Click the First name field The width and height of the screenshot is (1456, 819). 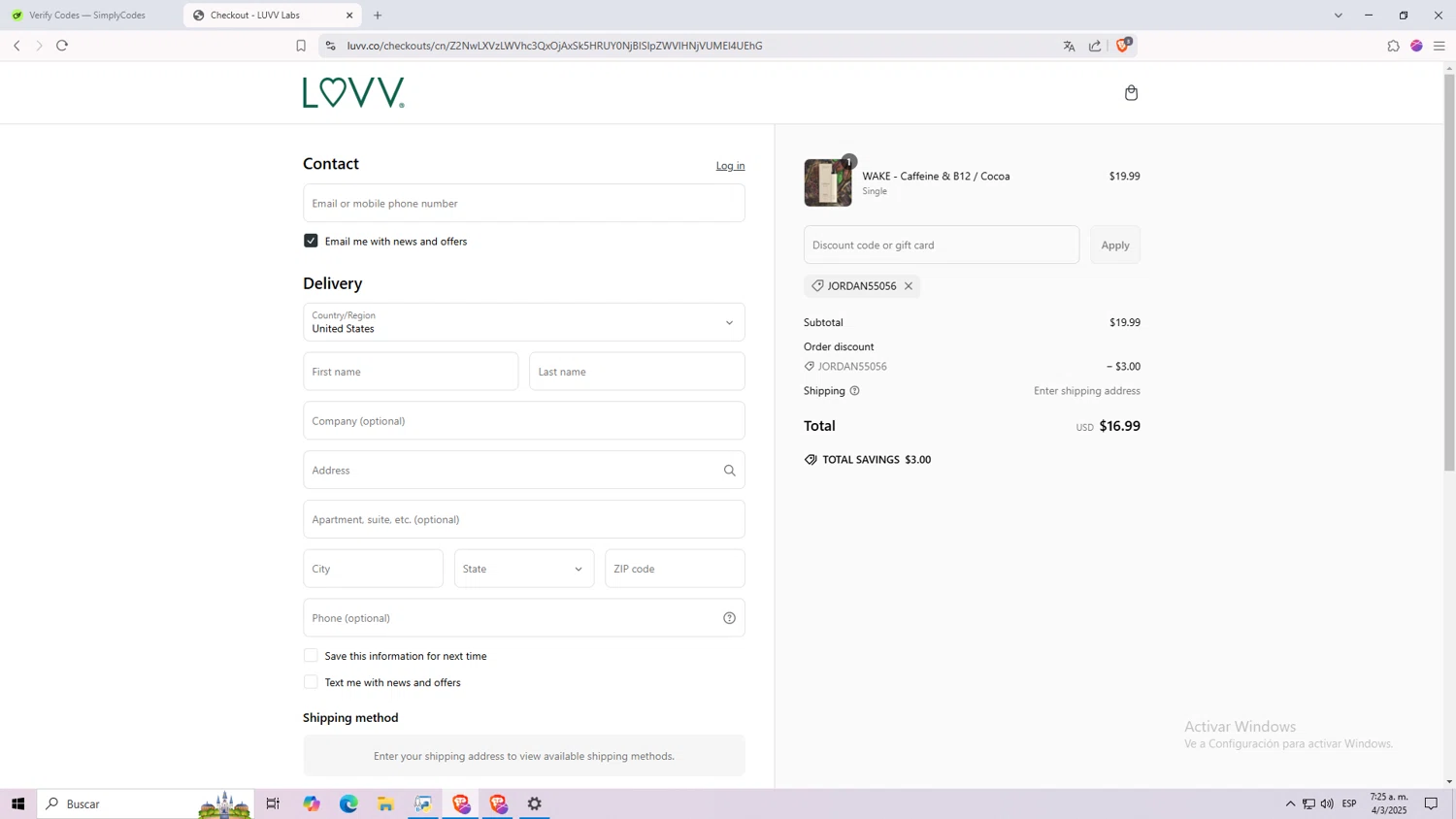[411, 372]
